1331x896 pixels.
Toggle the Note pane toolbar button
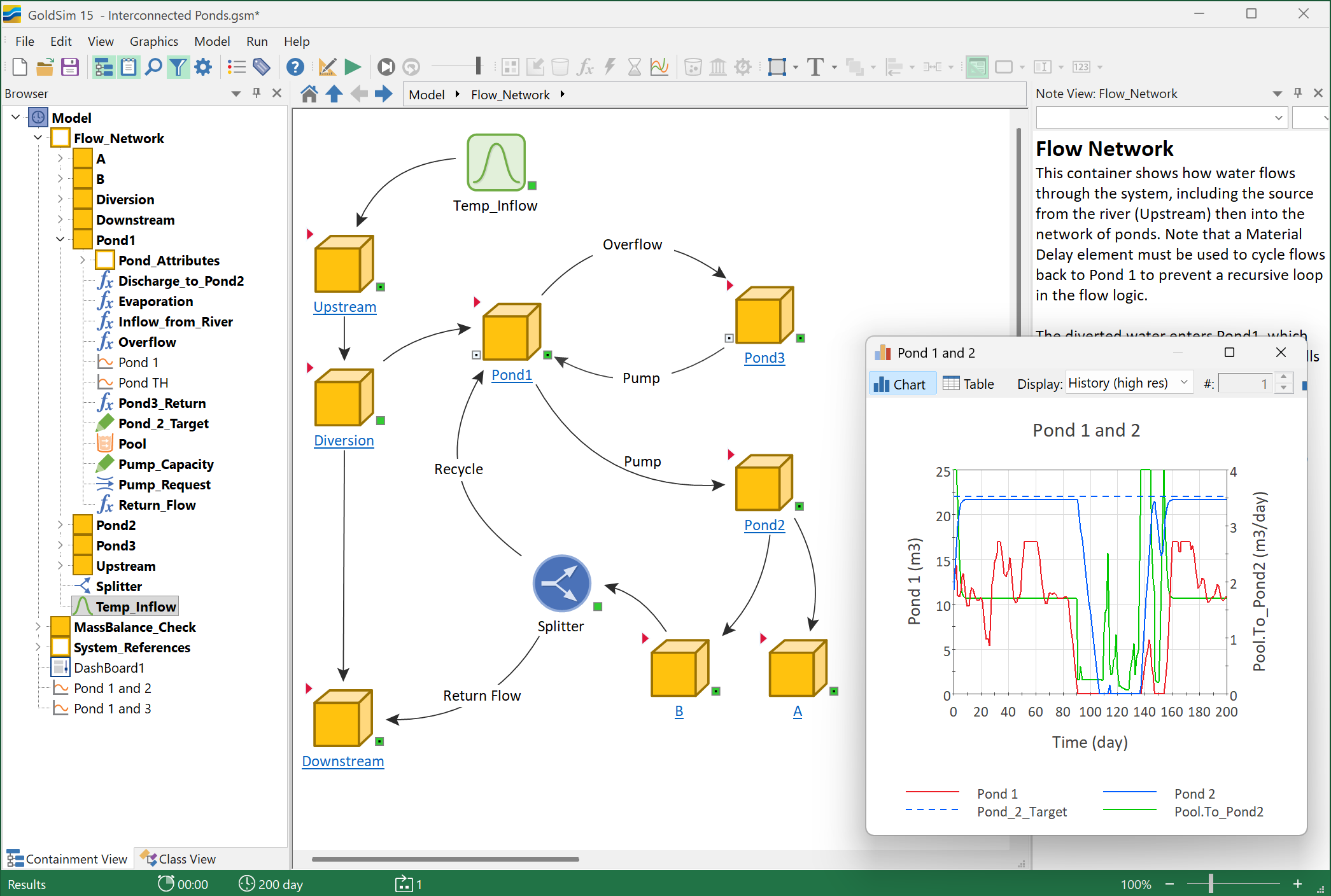point(128,67)
